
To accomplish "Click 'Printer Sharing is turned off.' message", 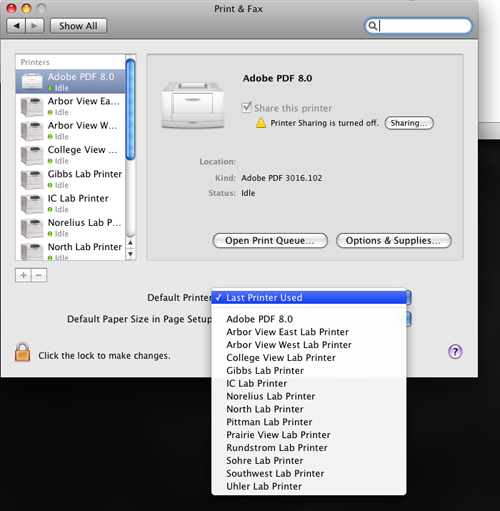I will pos(324,123).
